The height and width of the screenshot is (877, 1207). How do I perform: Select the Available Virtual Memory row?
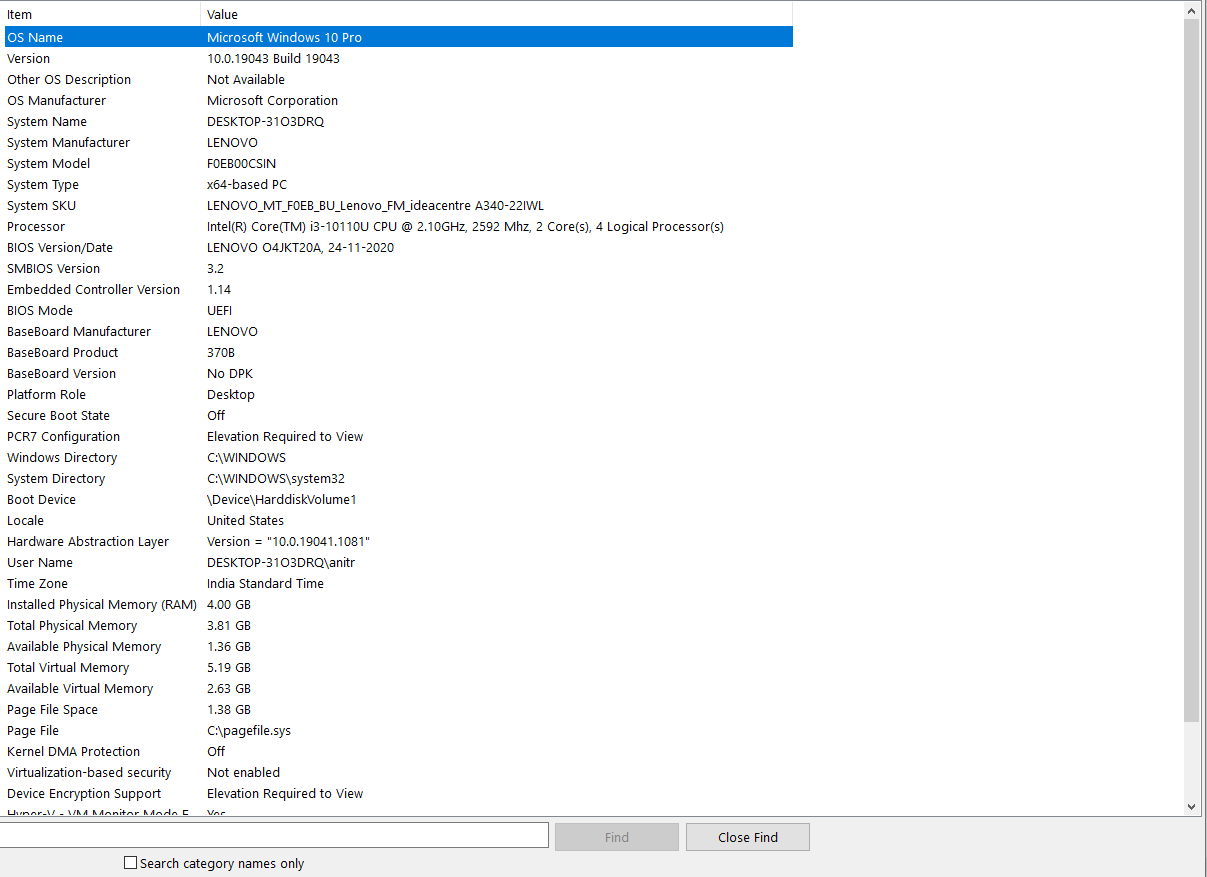[397, 688]
